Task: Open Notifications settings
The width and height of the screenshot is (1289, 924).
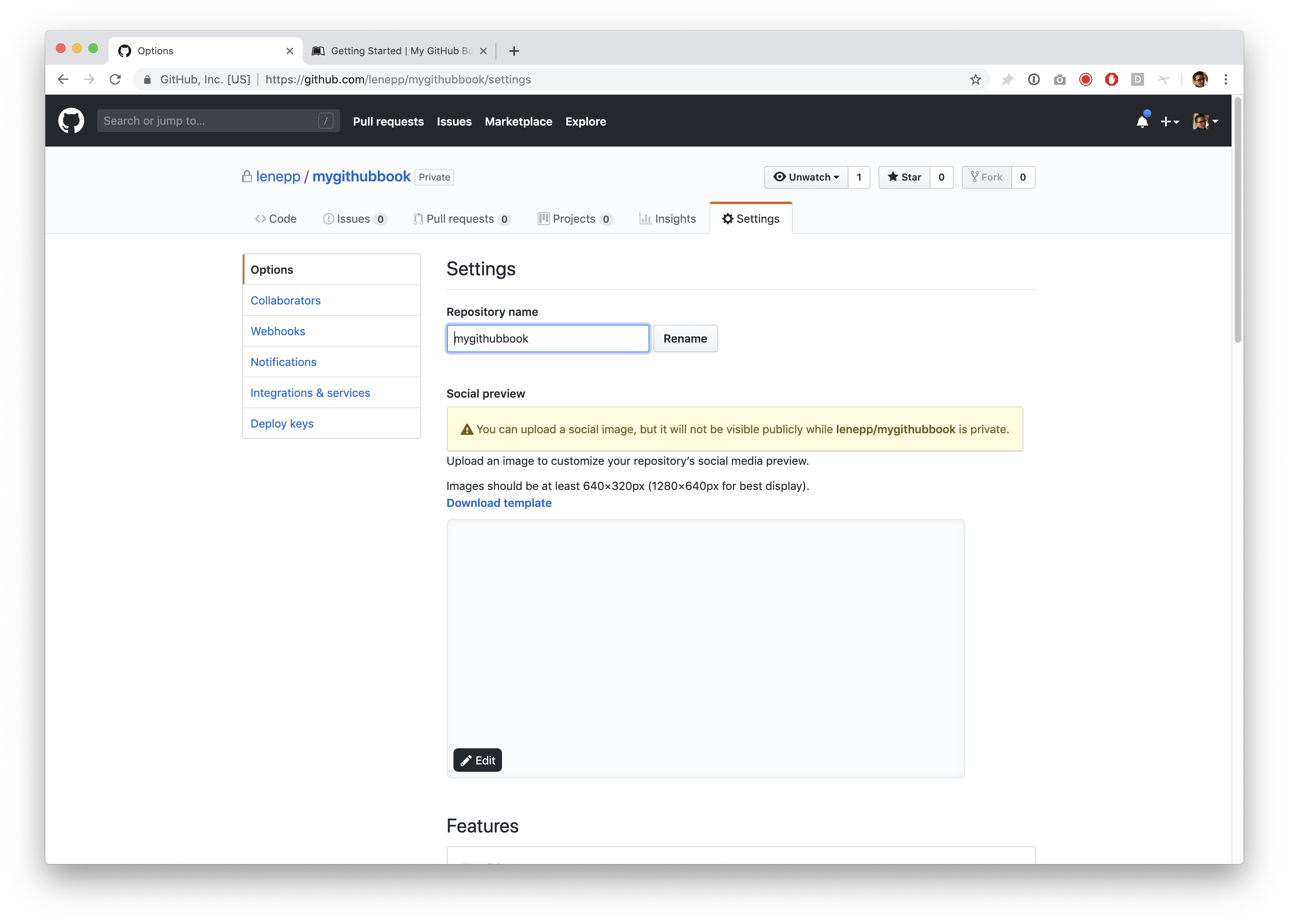Action: click(332, 362)
